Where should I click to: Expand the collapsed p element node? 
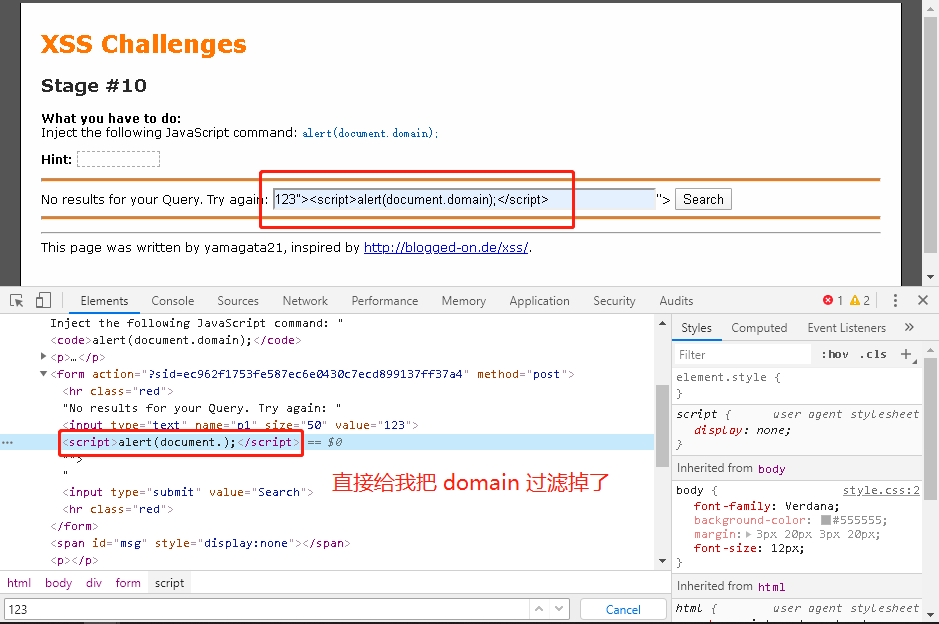pos(43,356)
